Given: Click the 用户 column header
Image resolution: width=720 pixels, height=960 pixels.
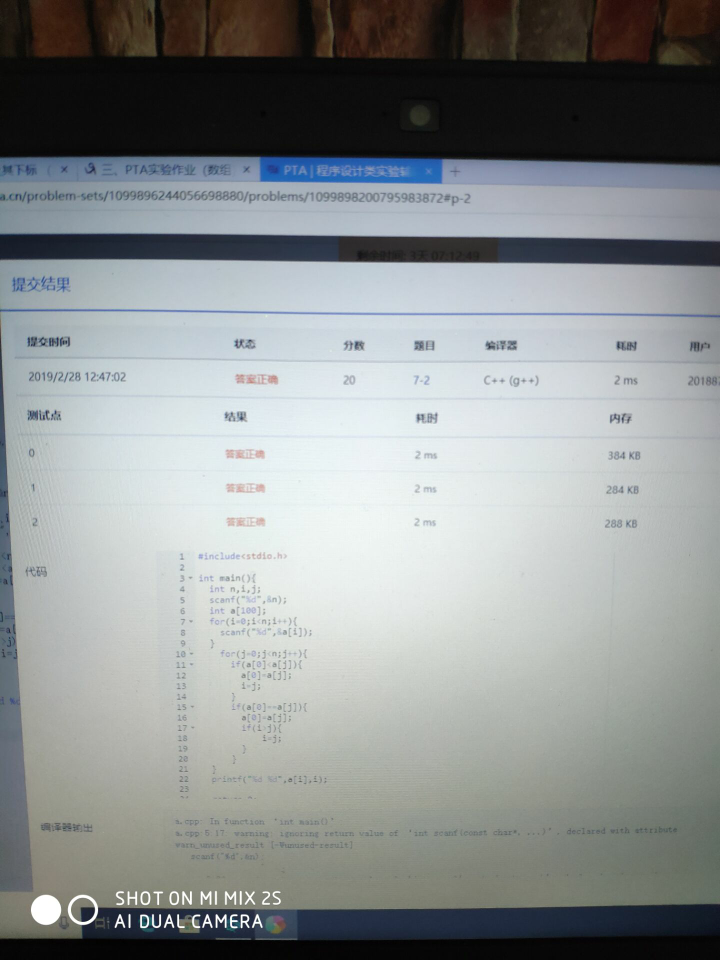Looking at the screenshot, I should tap(699, 347).
